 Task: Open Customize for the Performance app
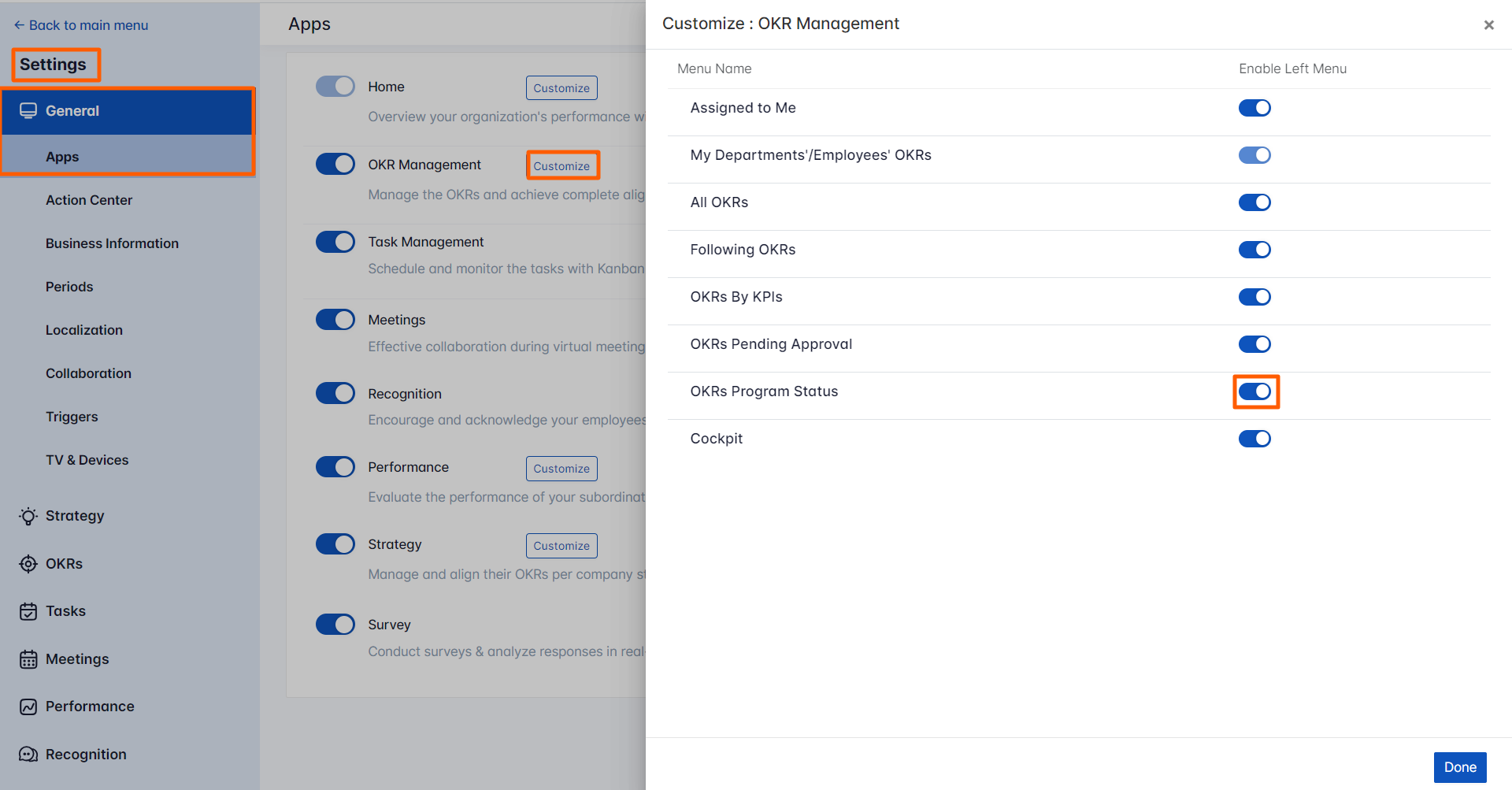click(561, 468)
